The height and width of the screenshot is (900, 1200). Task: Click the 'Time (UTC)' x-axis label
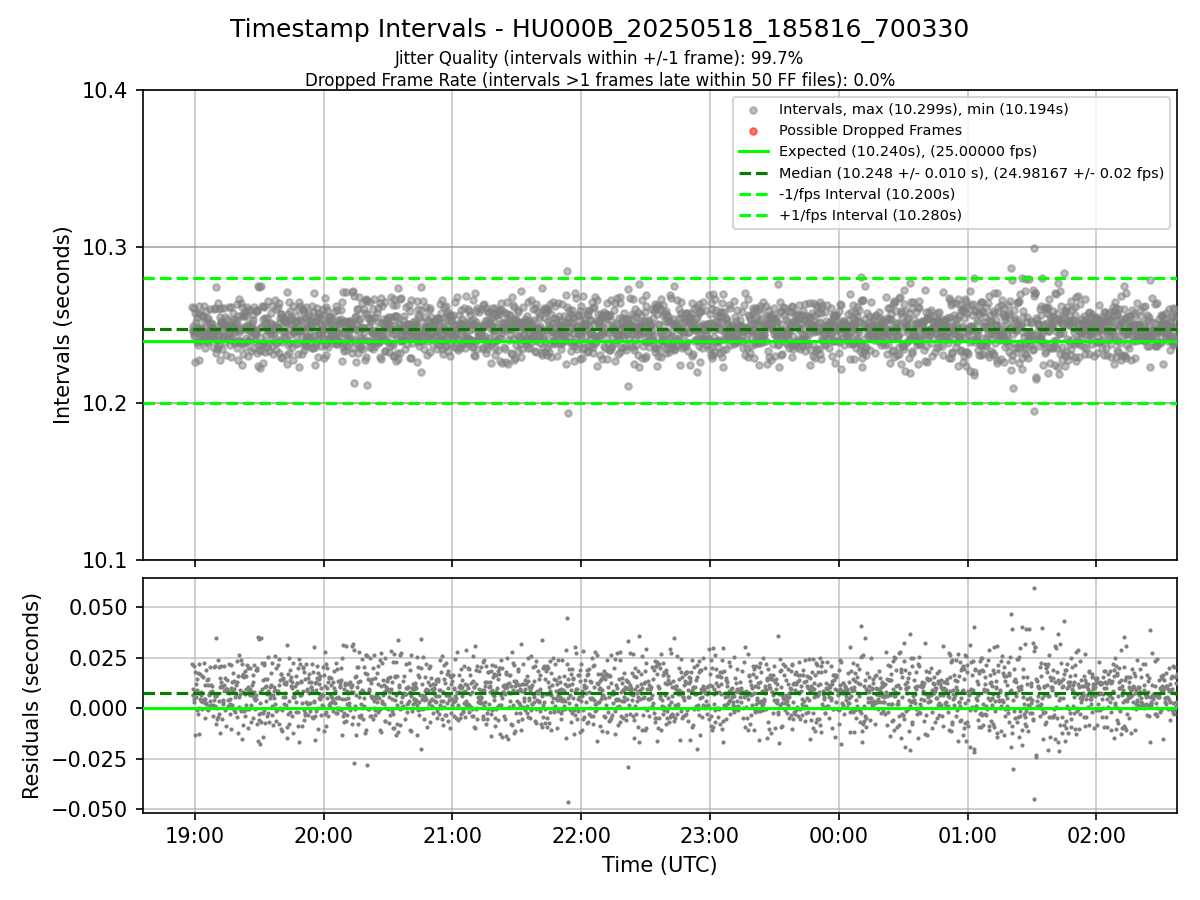click(x=659, y=865)
